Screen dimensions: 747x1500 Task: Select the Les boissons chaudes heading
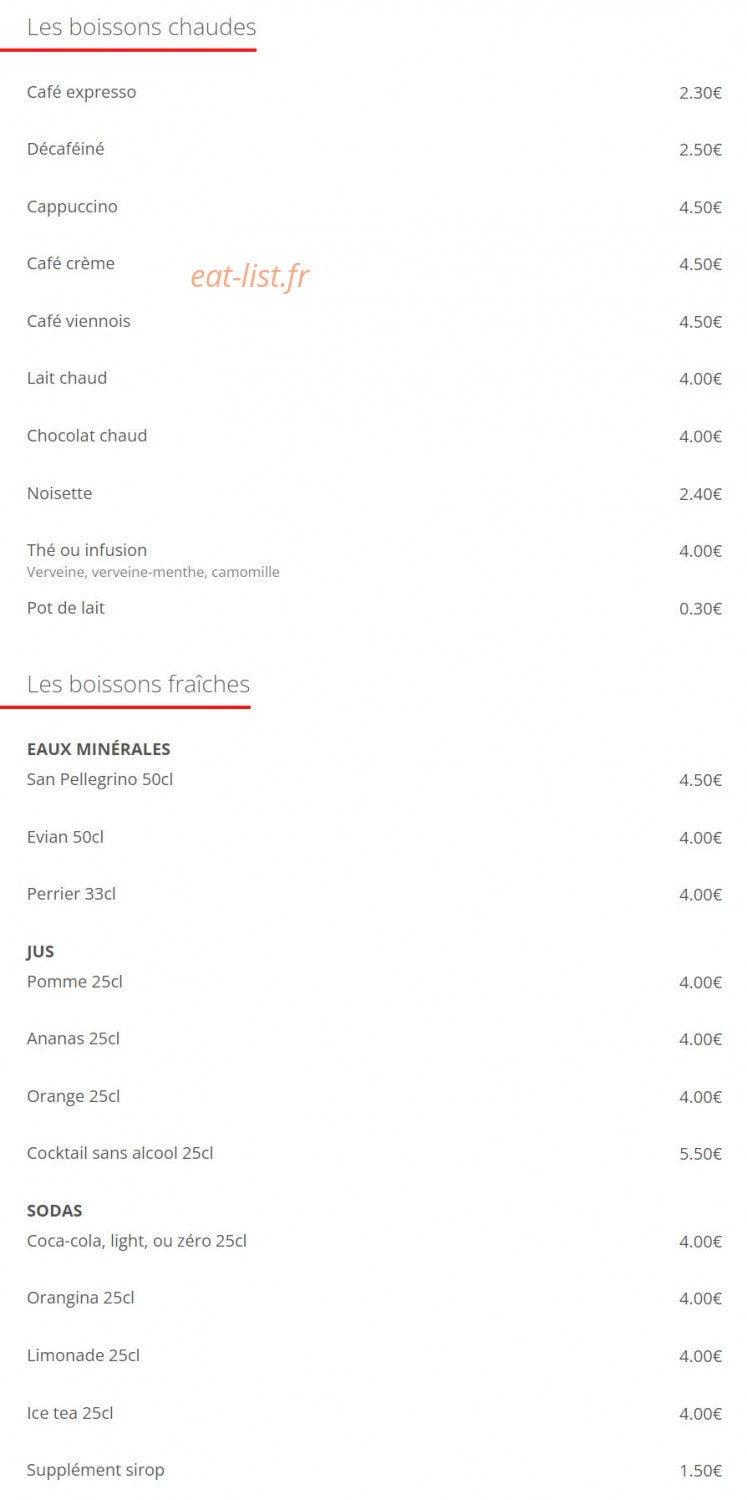point(141,27)
